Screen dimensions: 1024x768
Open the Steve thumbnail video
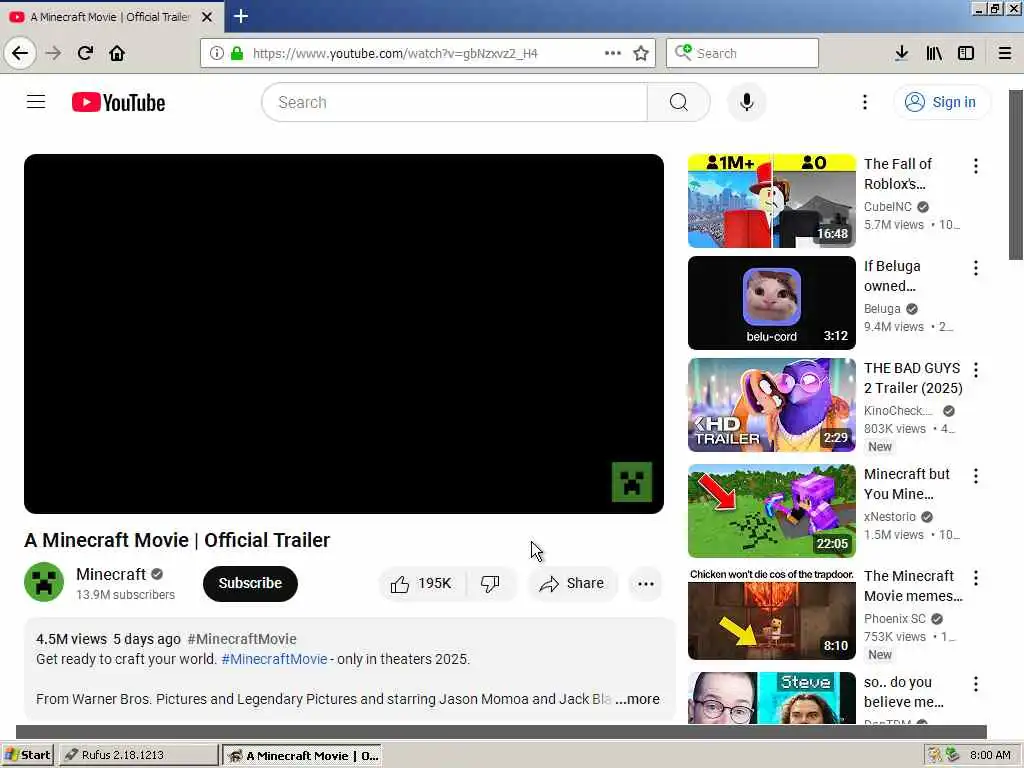point(771,698)
